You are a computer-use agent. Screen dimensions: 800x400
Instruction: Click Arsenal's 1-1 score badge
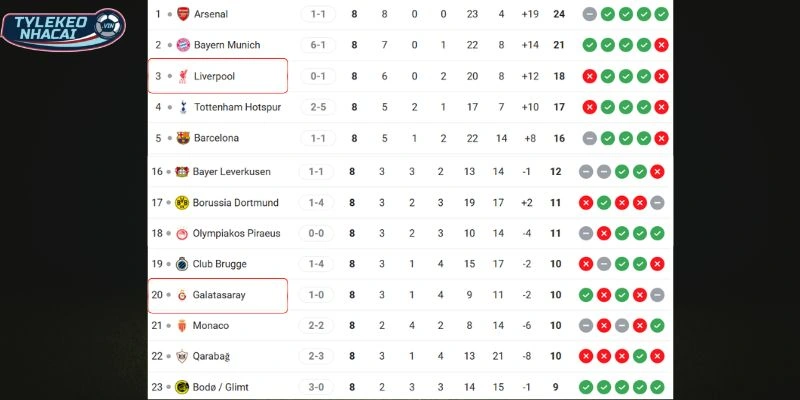coord(316,15)
